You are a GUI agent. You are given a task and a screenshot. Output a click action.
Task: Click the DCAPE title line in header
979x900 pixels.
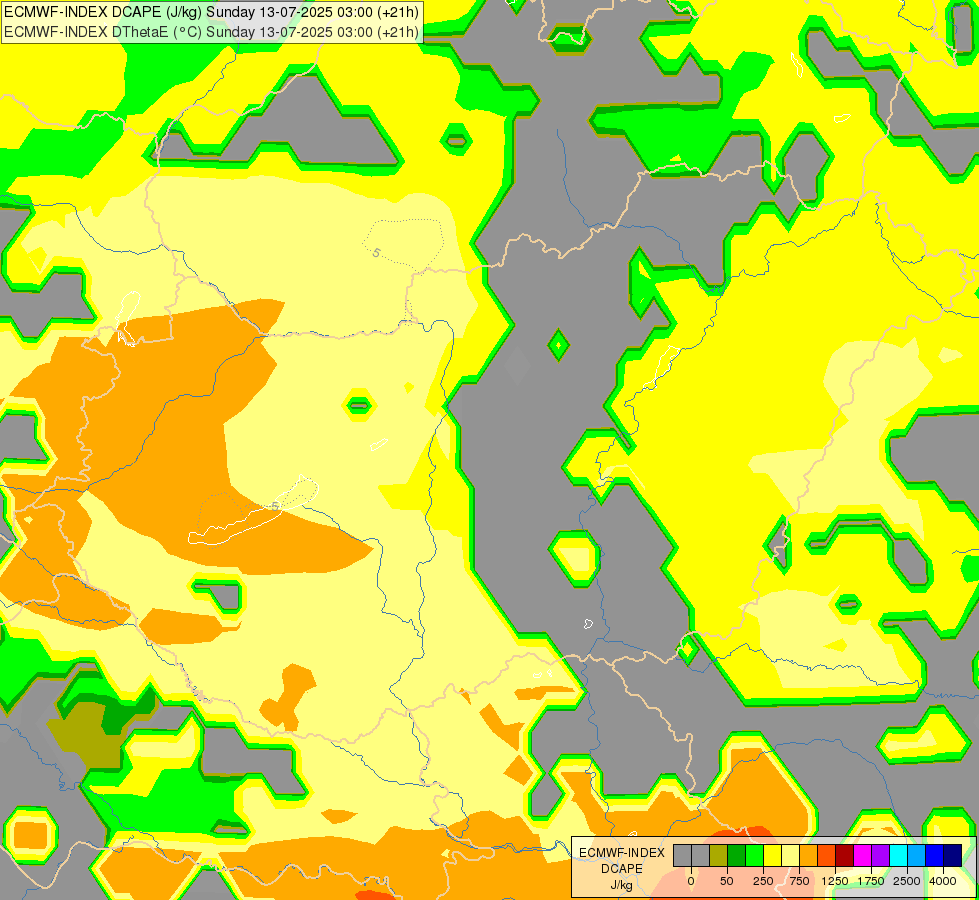point(211,12)
